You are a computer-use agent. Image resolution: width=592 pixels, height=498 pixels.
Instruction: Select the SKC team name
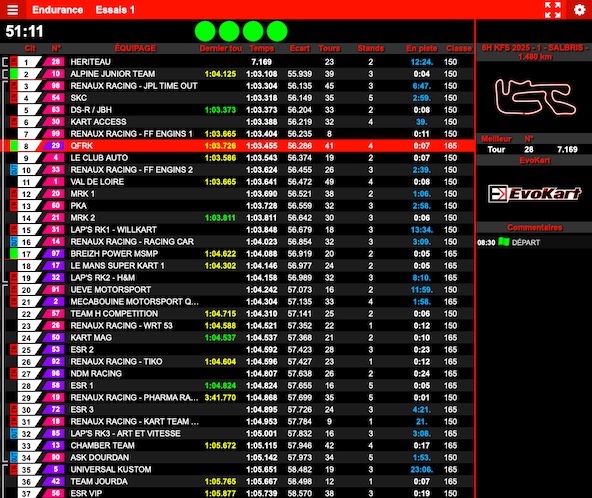tap(79, 98)
